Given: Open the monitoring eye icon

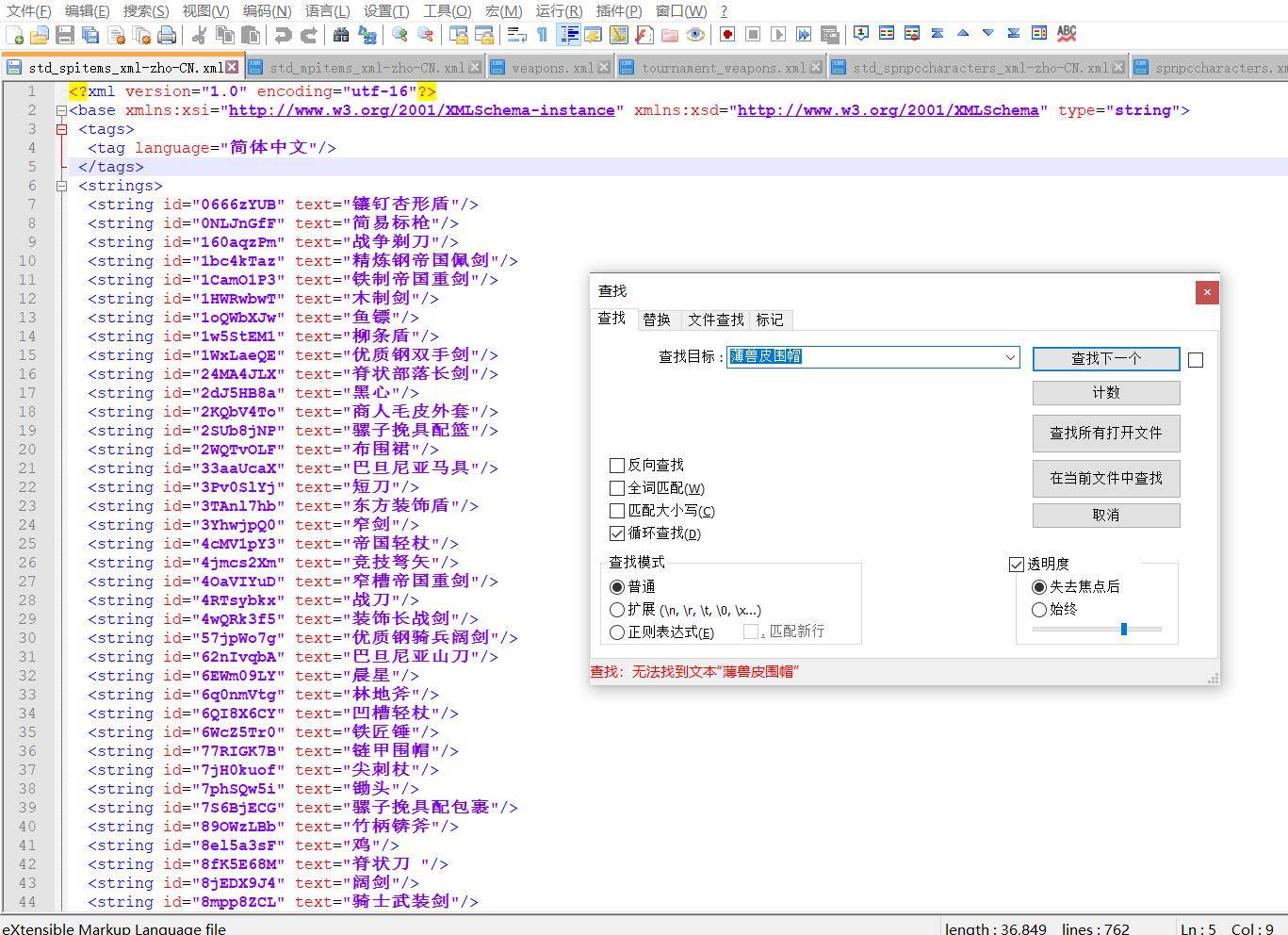Looking at the screenshot, I should point(695,35).
